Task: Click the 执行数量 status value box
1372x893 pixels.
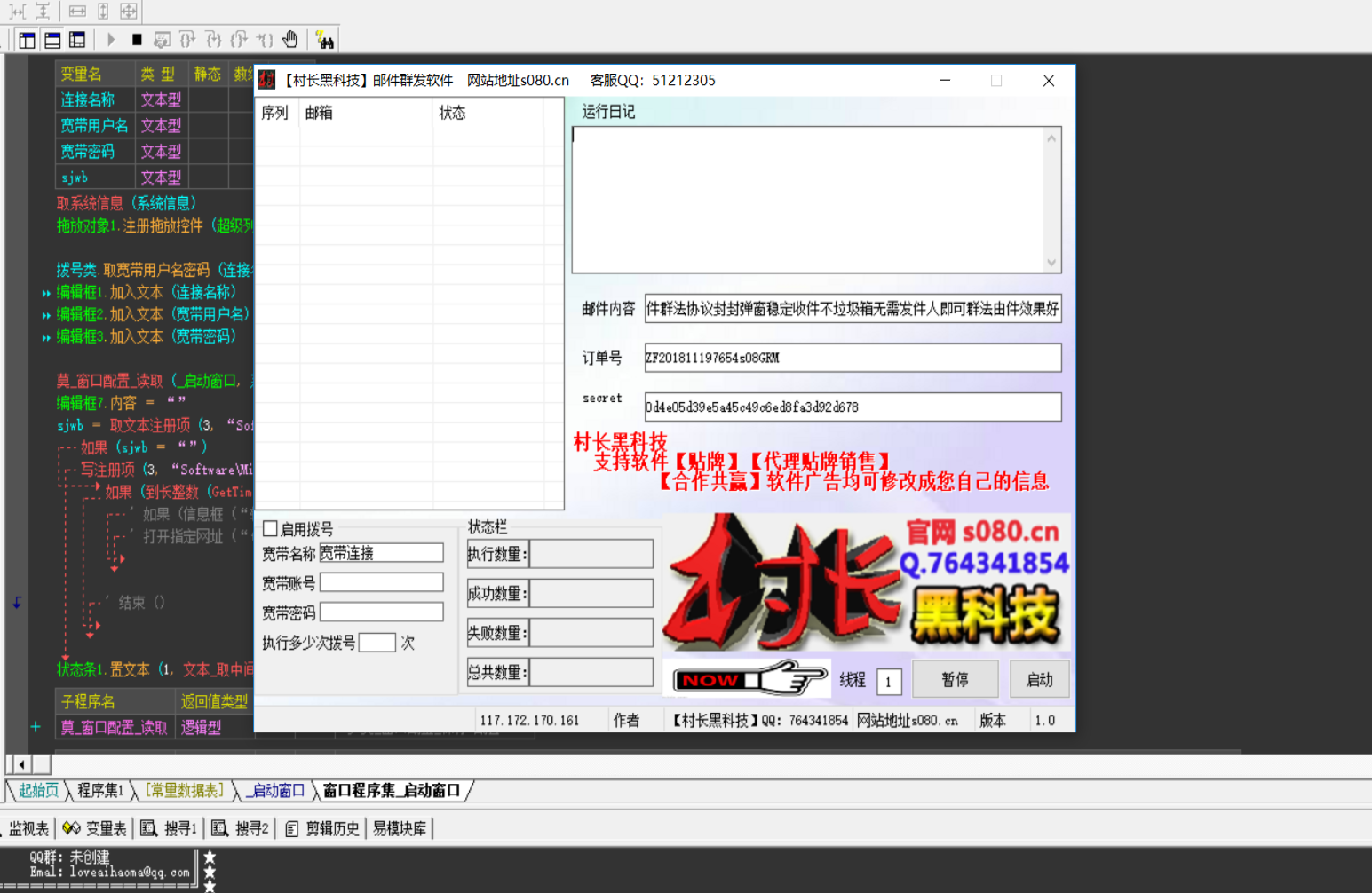Action: point(591,554)
